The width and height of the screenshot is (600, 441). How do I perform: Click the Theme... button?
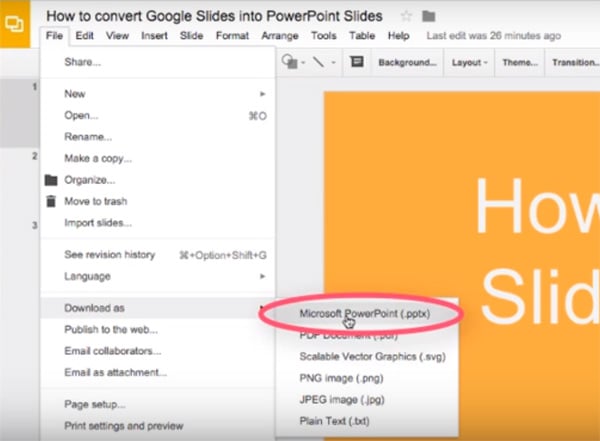[519, 62]
